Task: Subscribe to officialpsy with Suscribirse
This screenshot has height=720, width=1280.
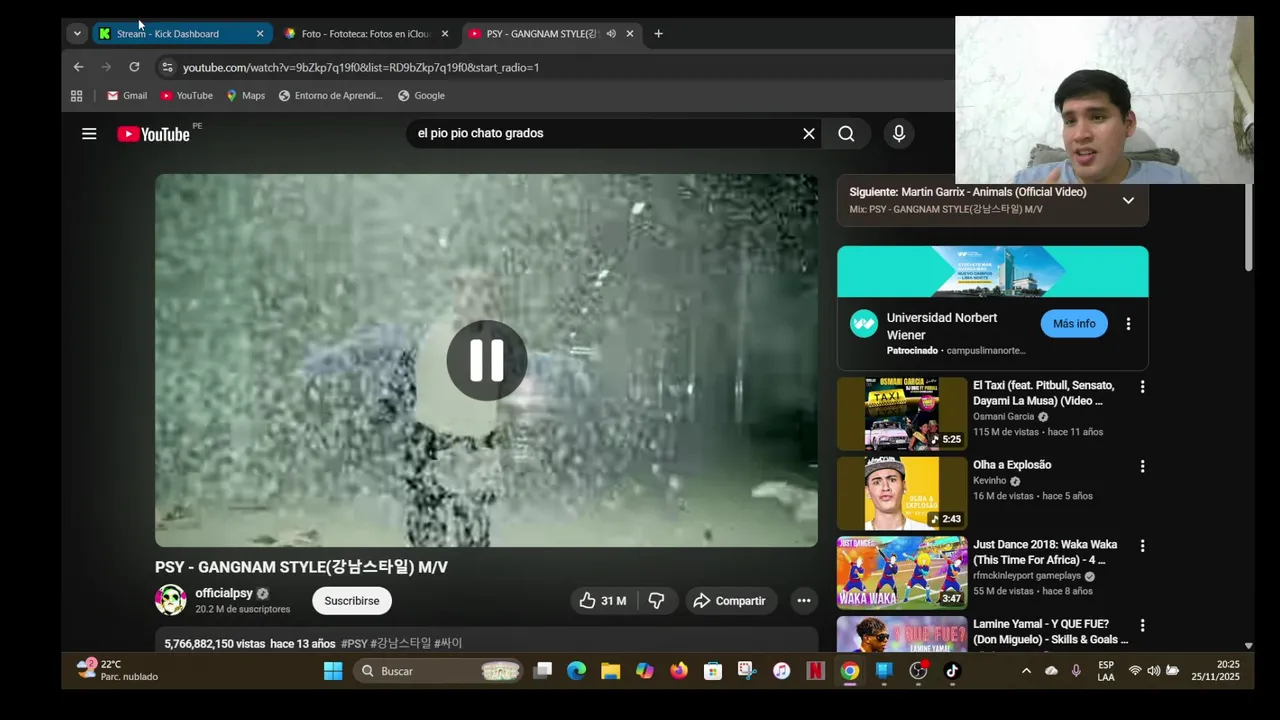Action: pyautogui.click(x=352, y=601)
